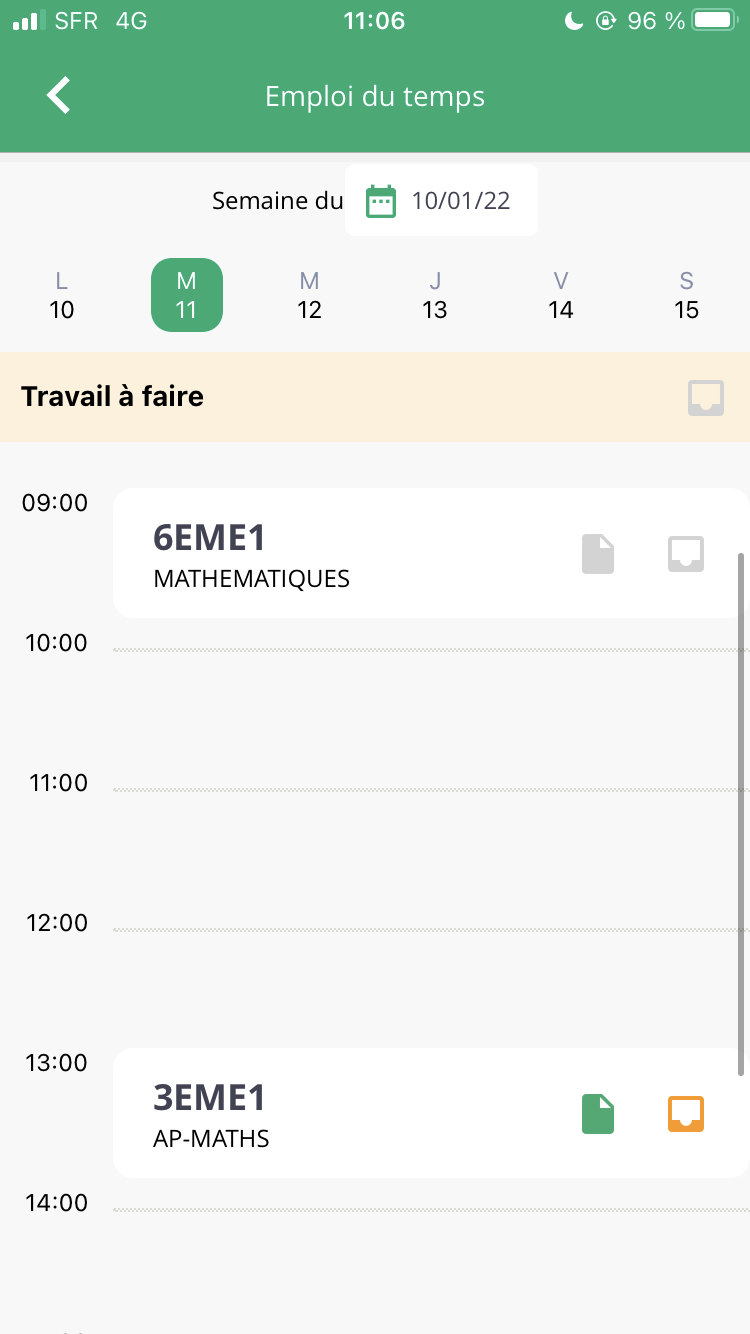This screenshot has height=1334, width=750.
Task: Select Monday 10 tab
Action: tap(62, 295)
